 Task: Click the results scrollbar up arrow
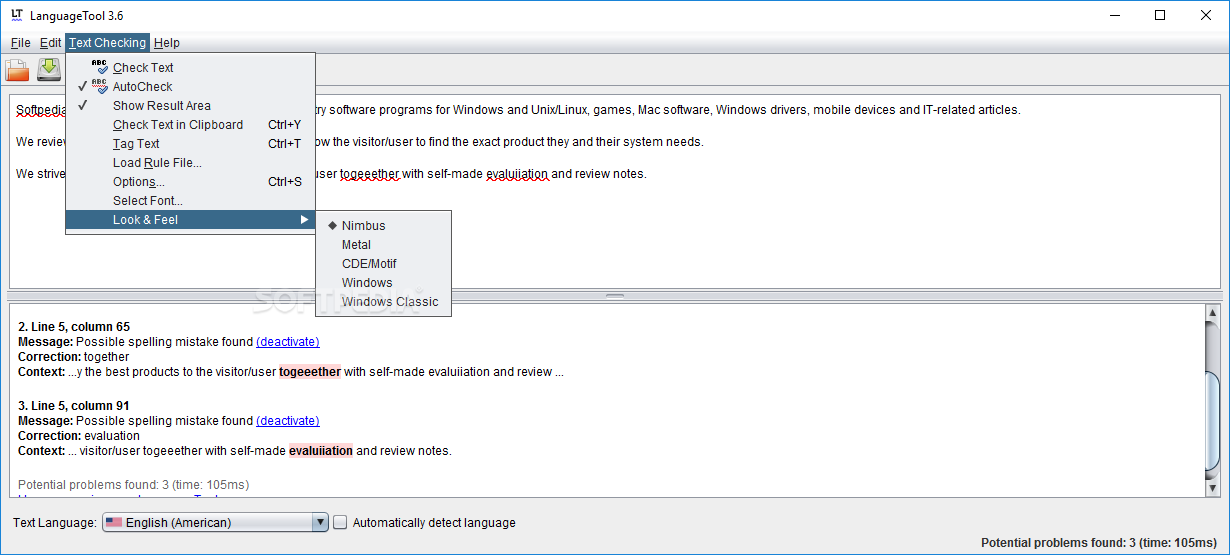[x=1212, y=314]
